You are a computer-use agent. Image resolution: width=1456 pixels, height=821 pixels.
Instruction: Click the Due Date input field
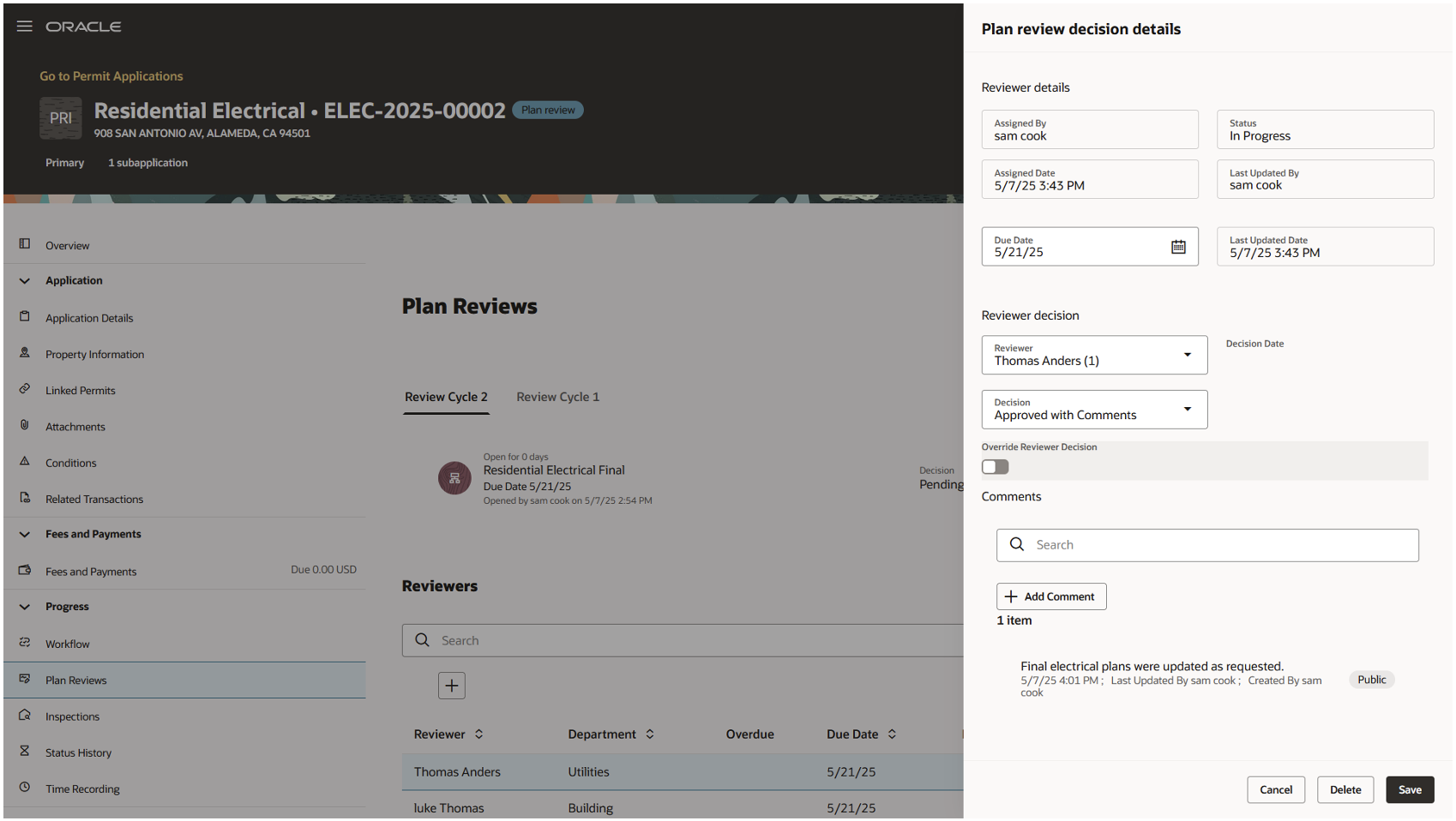[x=1090, y=247]
